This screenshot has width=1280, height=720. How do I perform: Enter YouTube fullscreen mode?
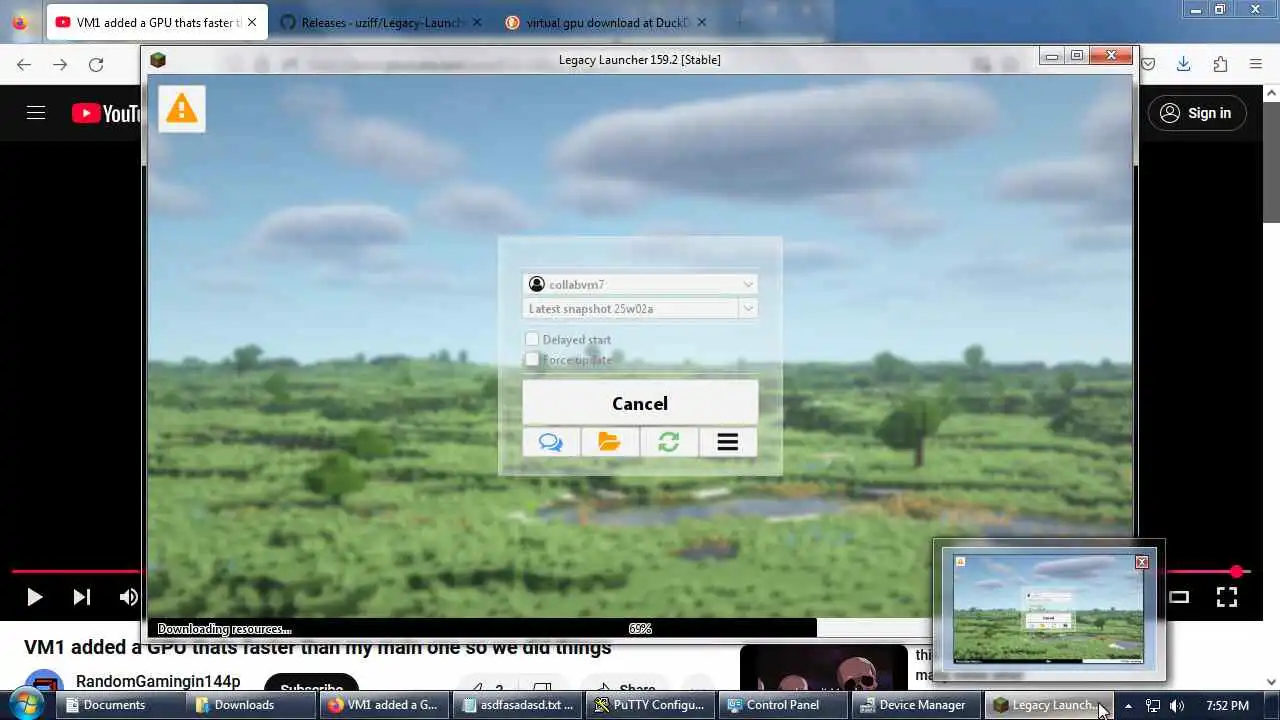[1227, 597]
